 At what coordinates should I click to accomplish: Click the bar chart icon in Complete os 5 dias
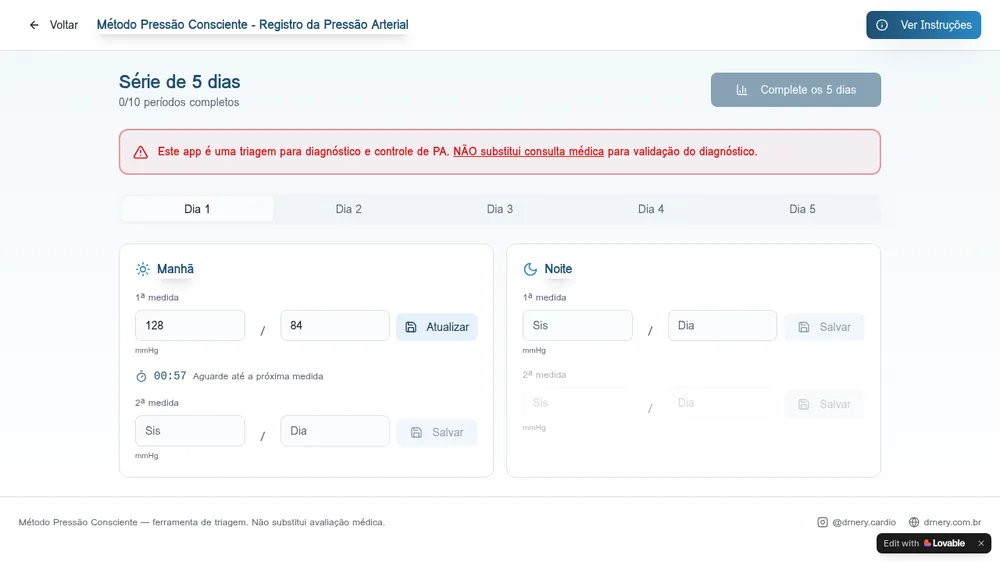(742, 90)
